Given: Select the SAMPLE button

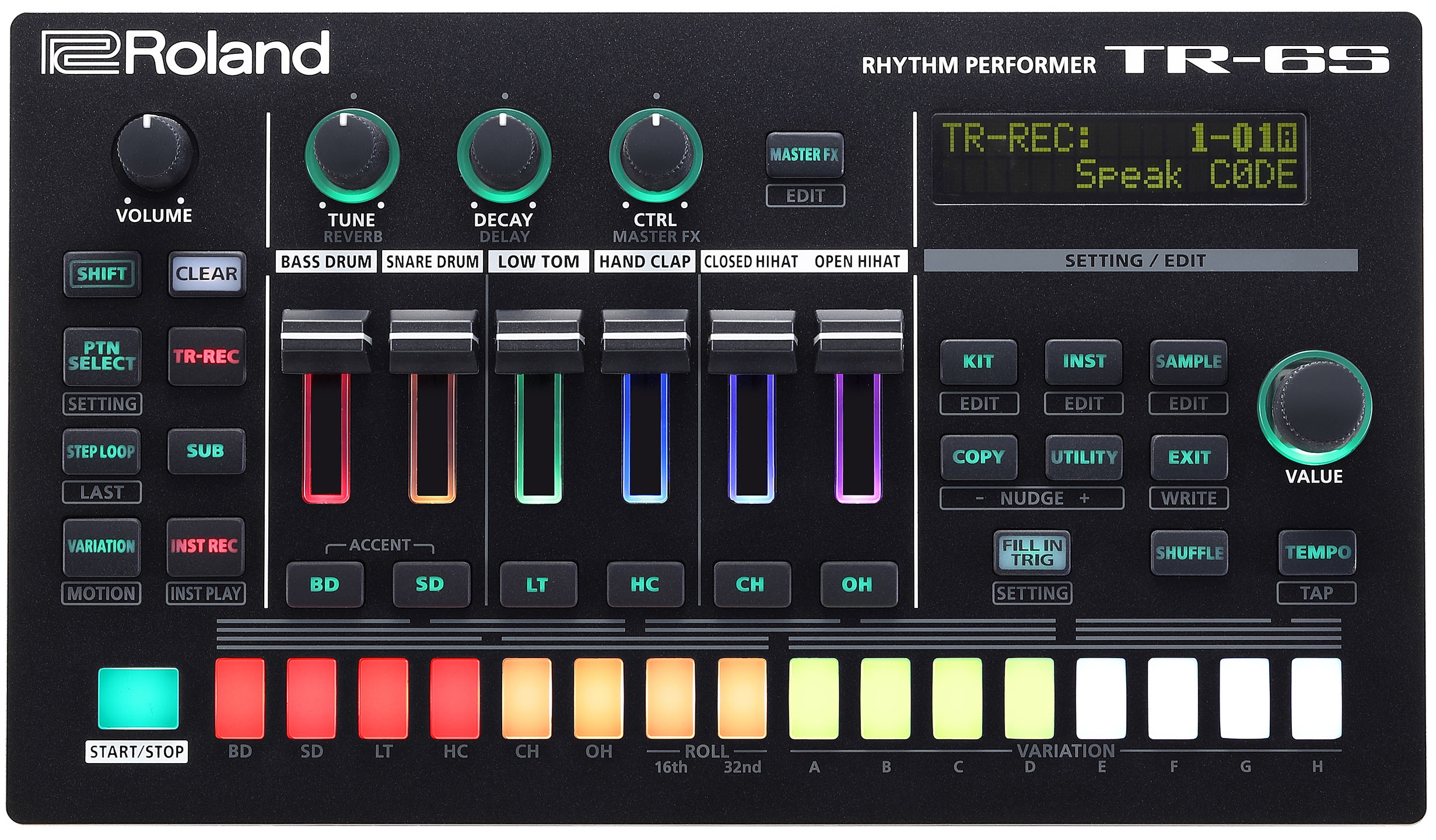Looking at the screenshot, I should coord(1189,362).
